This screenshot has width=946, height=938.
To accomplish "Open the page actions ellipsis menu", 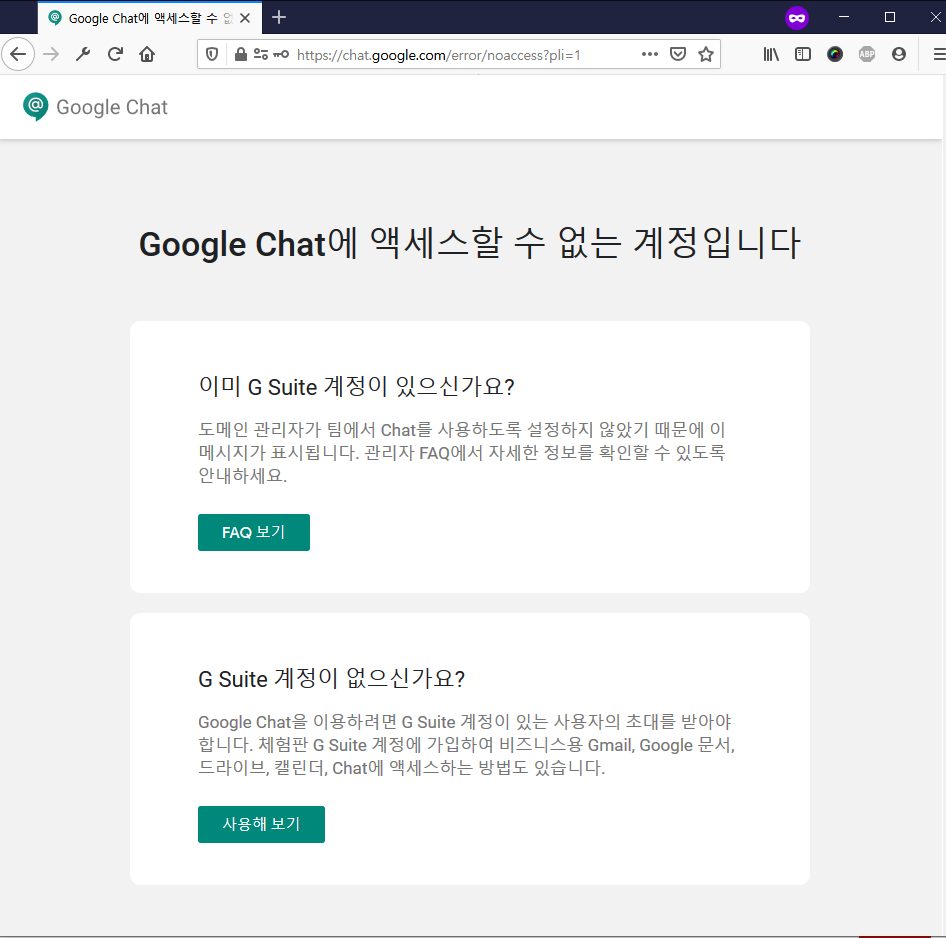I will (x=650, y=54).
